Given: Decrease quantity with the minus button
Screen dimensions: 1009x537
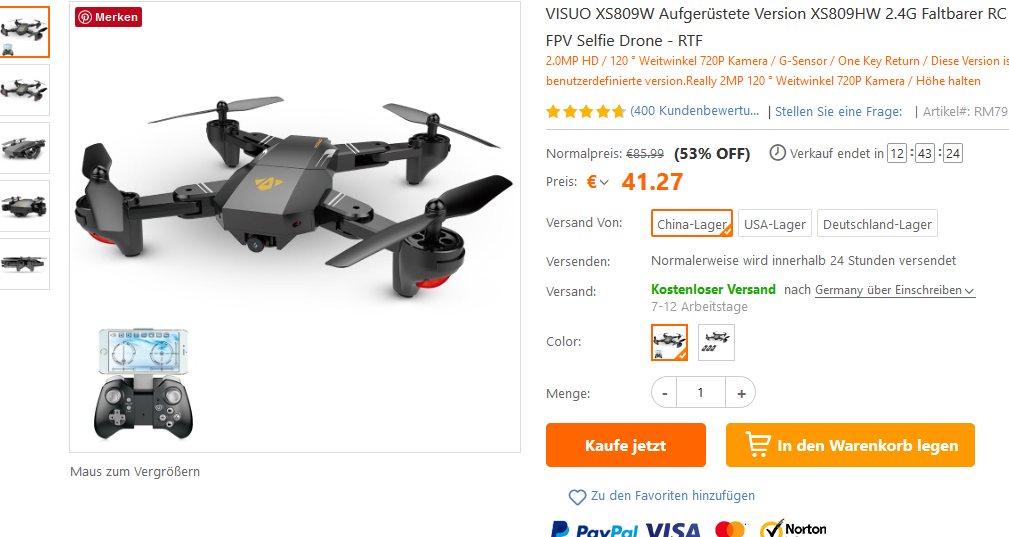Looking at the screenshot, I should point(664,393).
